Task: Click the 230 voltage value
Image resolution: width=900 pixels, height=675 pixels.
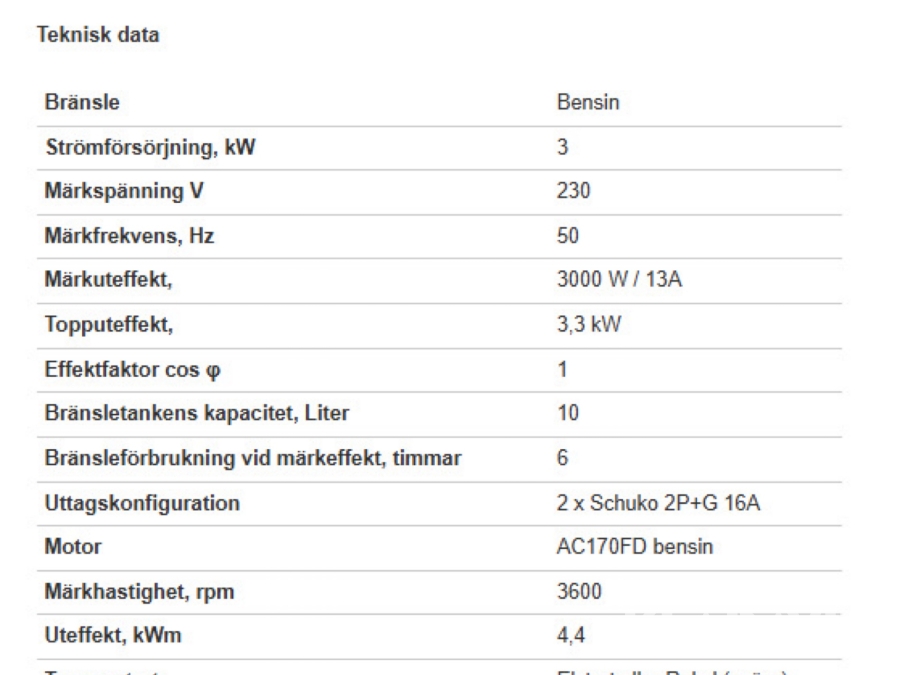Action: (569, 193)
